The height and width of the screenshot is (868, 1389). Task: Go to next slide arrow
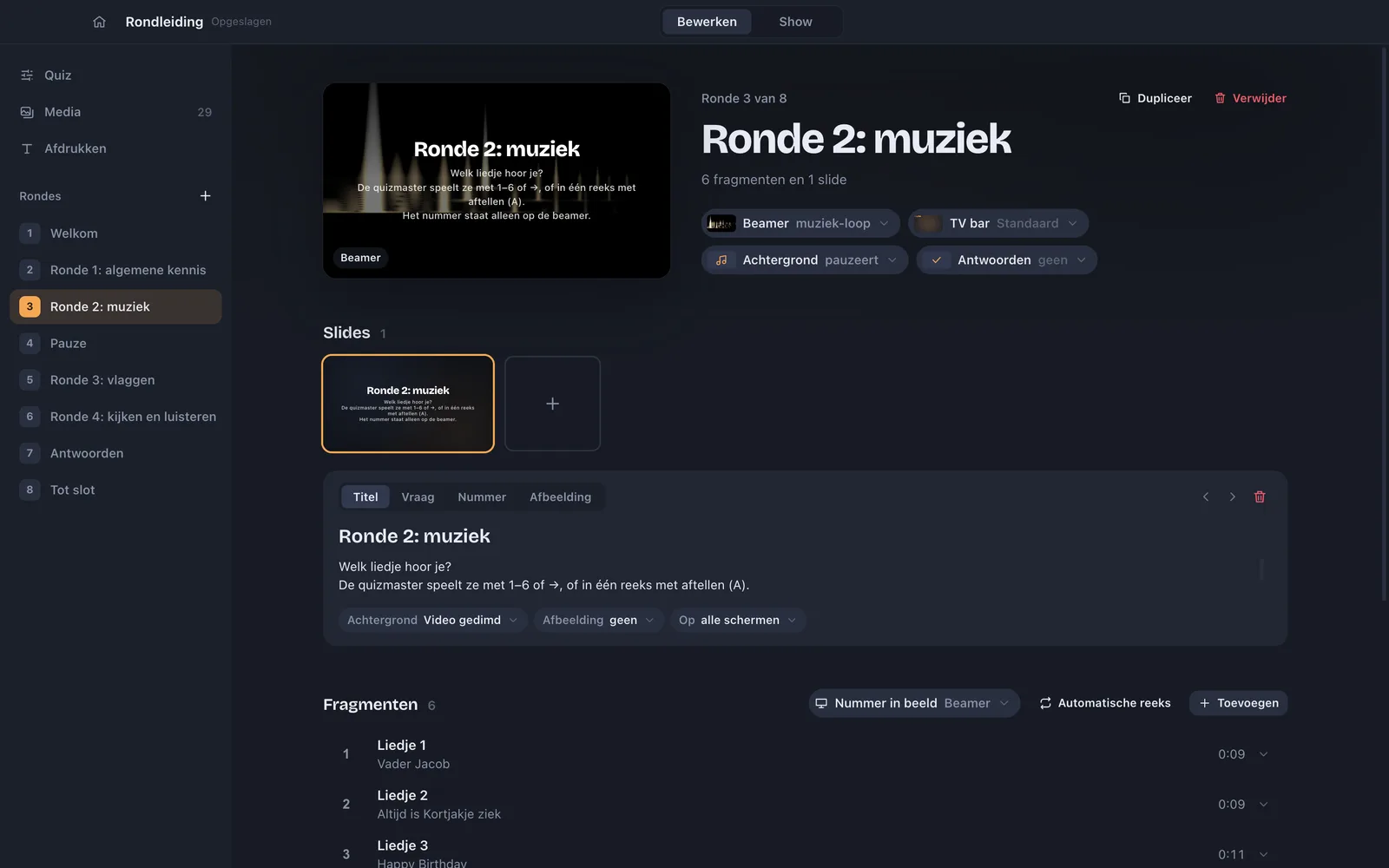click(1232, 496)
